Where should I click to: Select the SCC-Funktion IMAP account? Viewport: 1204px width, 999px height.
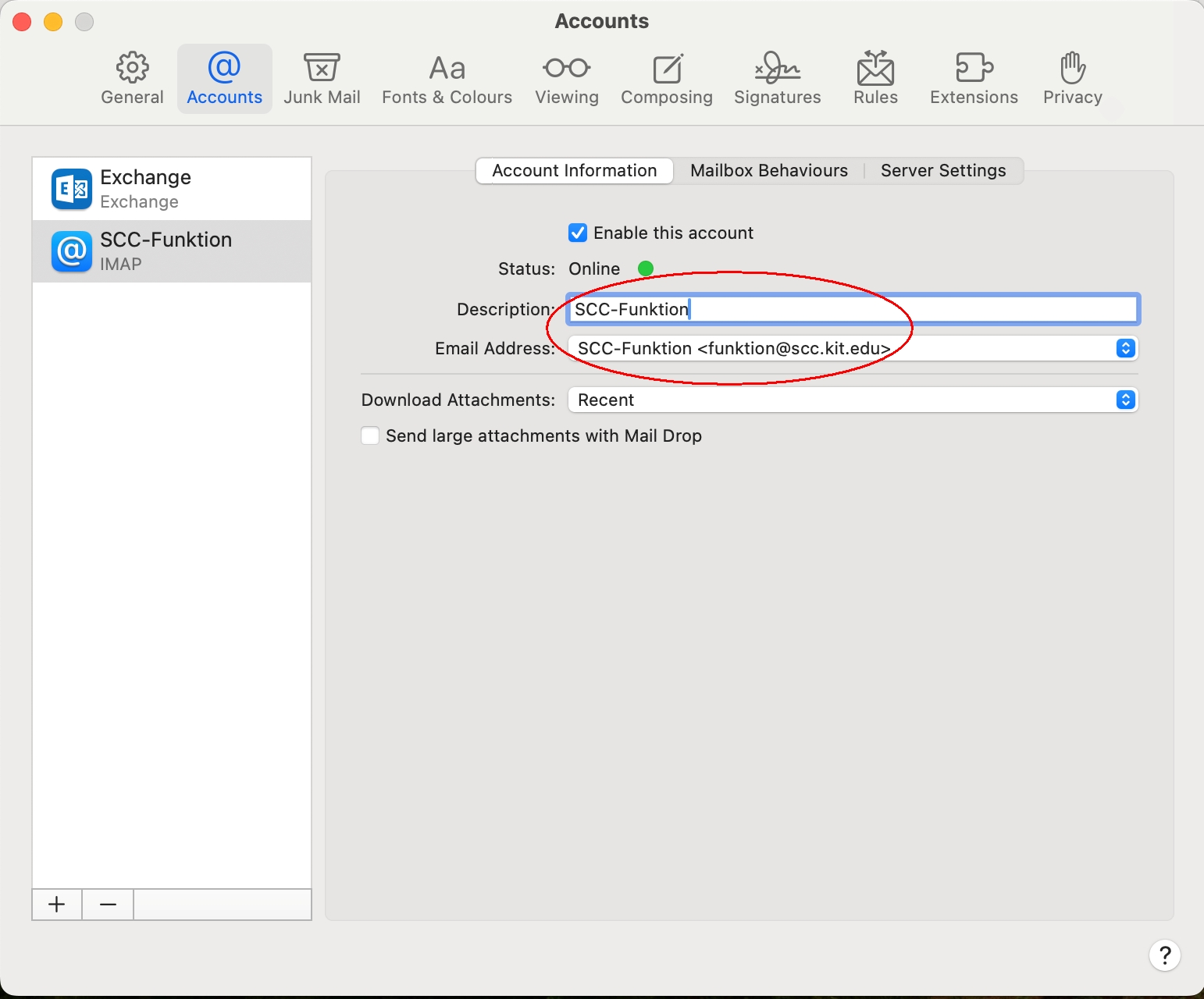click(172, 251)
